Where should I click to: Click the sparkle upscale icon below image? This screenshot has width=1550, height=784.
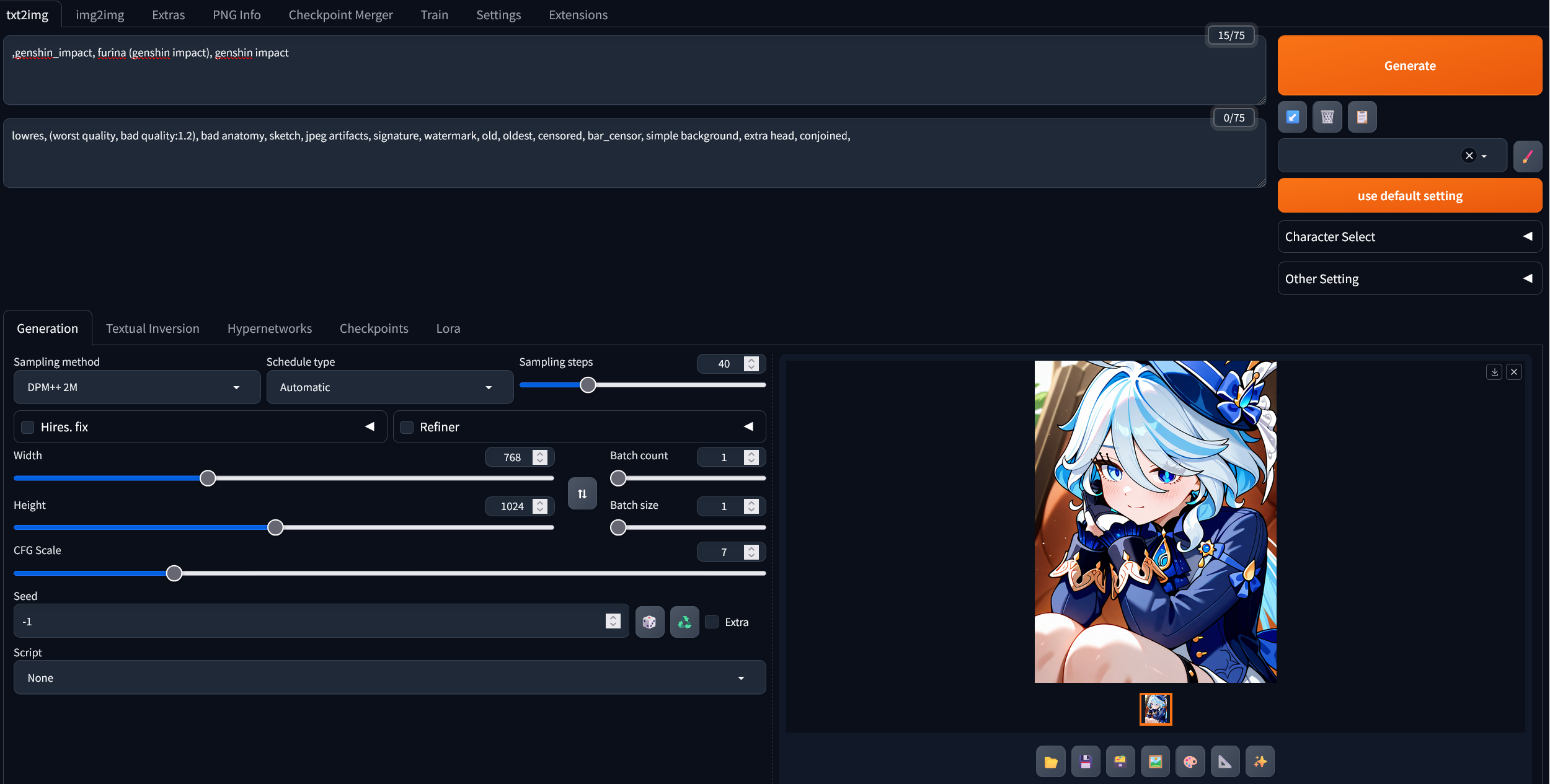coord(1260,762)
